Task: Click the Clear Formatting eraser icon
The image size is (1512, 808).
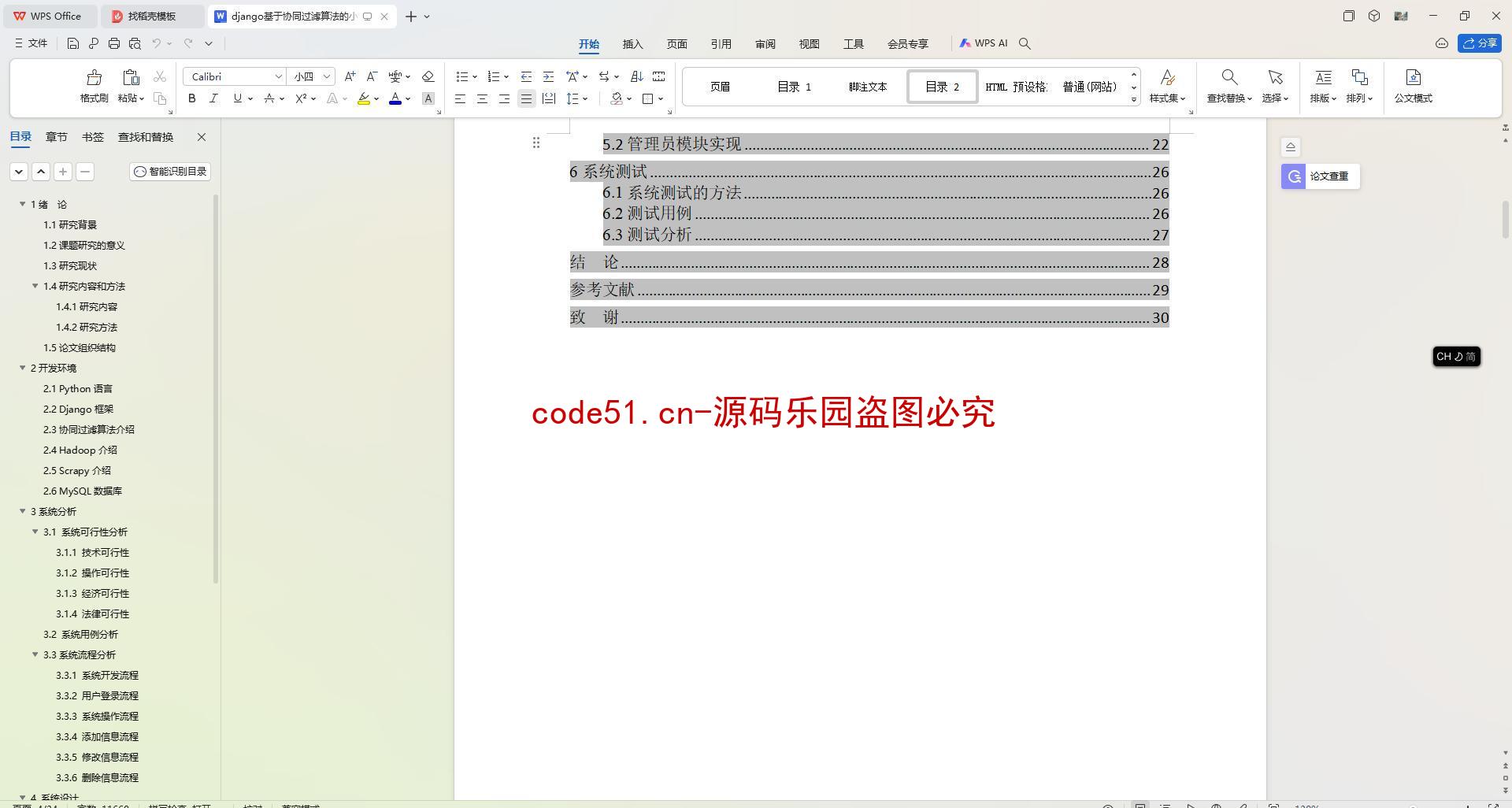Action: tap(428, 76)
